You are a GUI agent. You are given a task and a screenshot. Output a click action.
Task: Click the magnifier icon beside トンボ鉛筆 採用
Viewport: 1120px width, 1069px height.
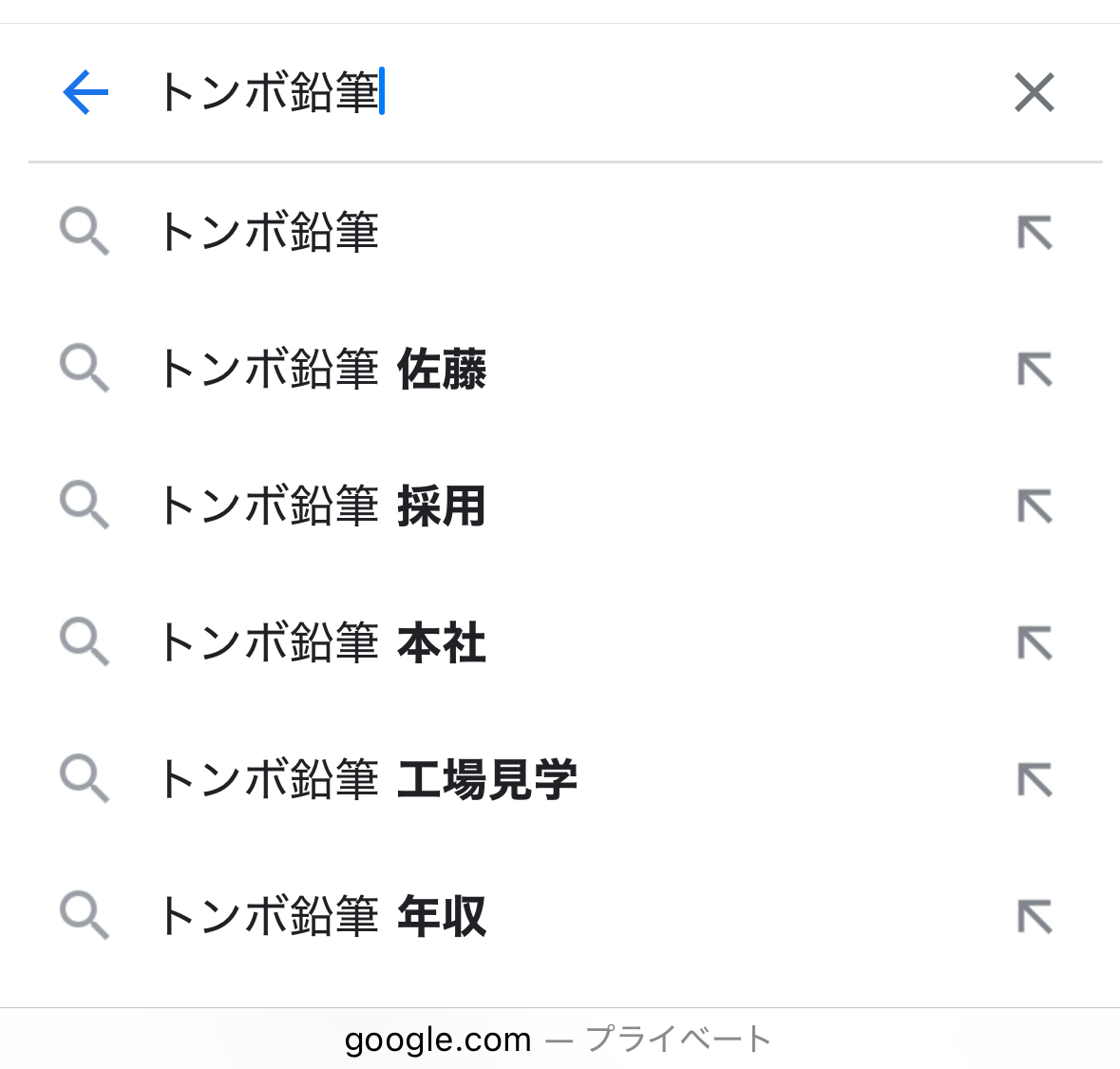pos(85,506)
